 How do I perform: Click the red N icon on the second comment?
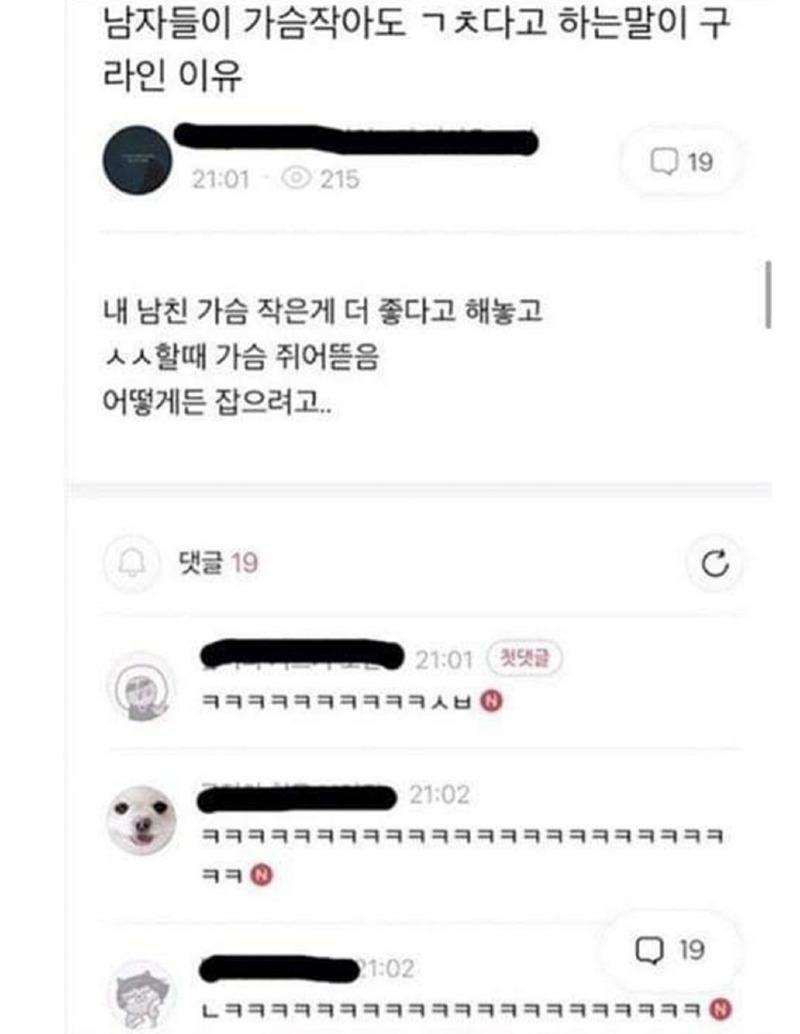pyautogui.click(x=262, y=875)
